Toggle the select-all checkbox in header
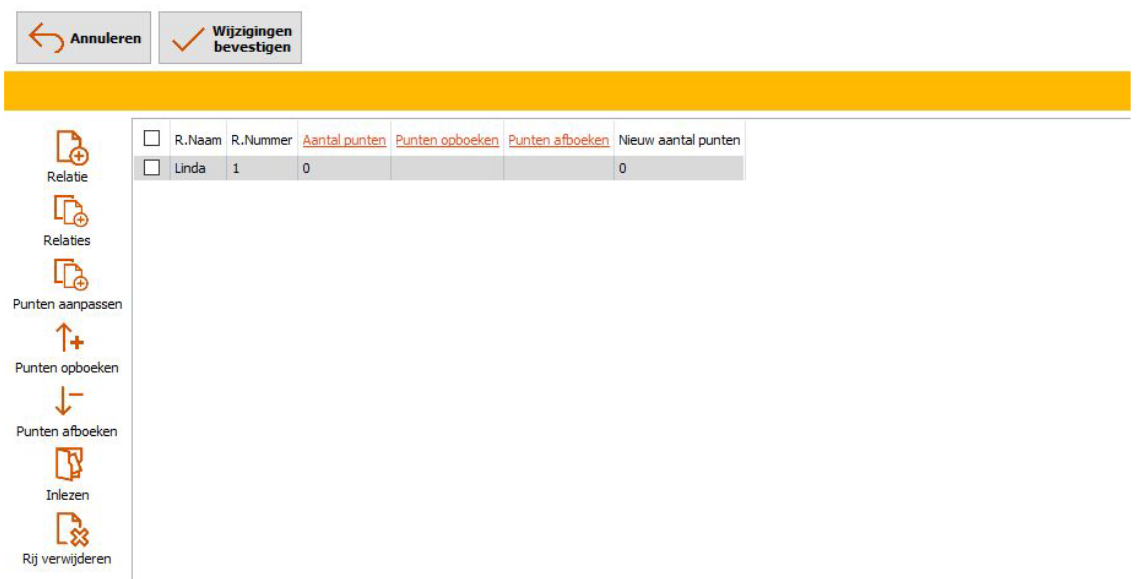 [x=152, y=140]
